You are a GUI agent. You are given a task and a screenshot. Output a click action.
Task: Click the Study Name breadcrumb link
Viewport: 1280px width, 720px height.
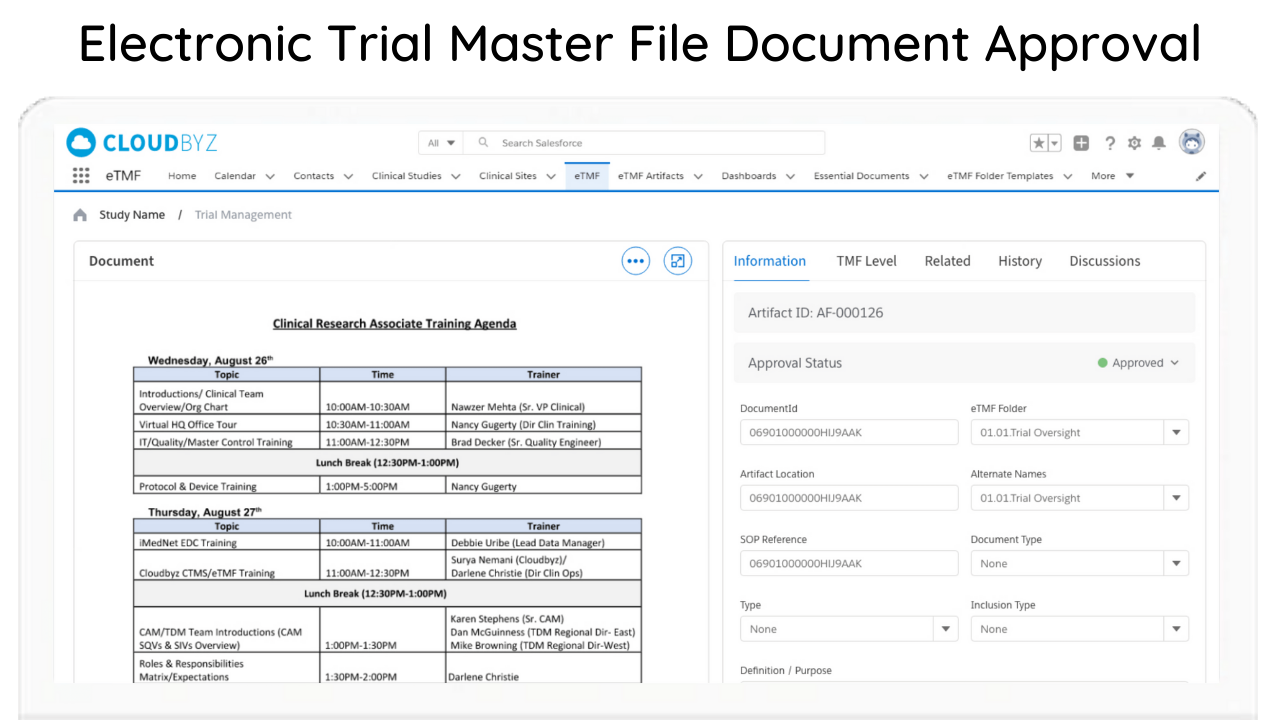point(132,215)
